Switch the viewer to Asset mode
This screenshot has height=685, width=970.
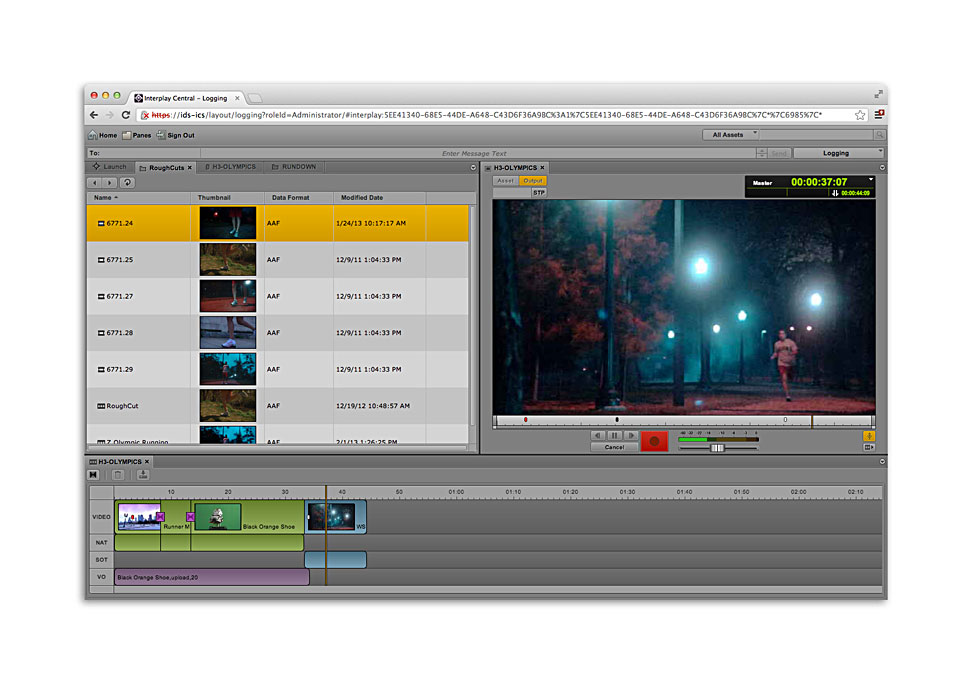pyautogui.click(x=506, y=181)
